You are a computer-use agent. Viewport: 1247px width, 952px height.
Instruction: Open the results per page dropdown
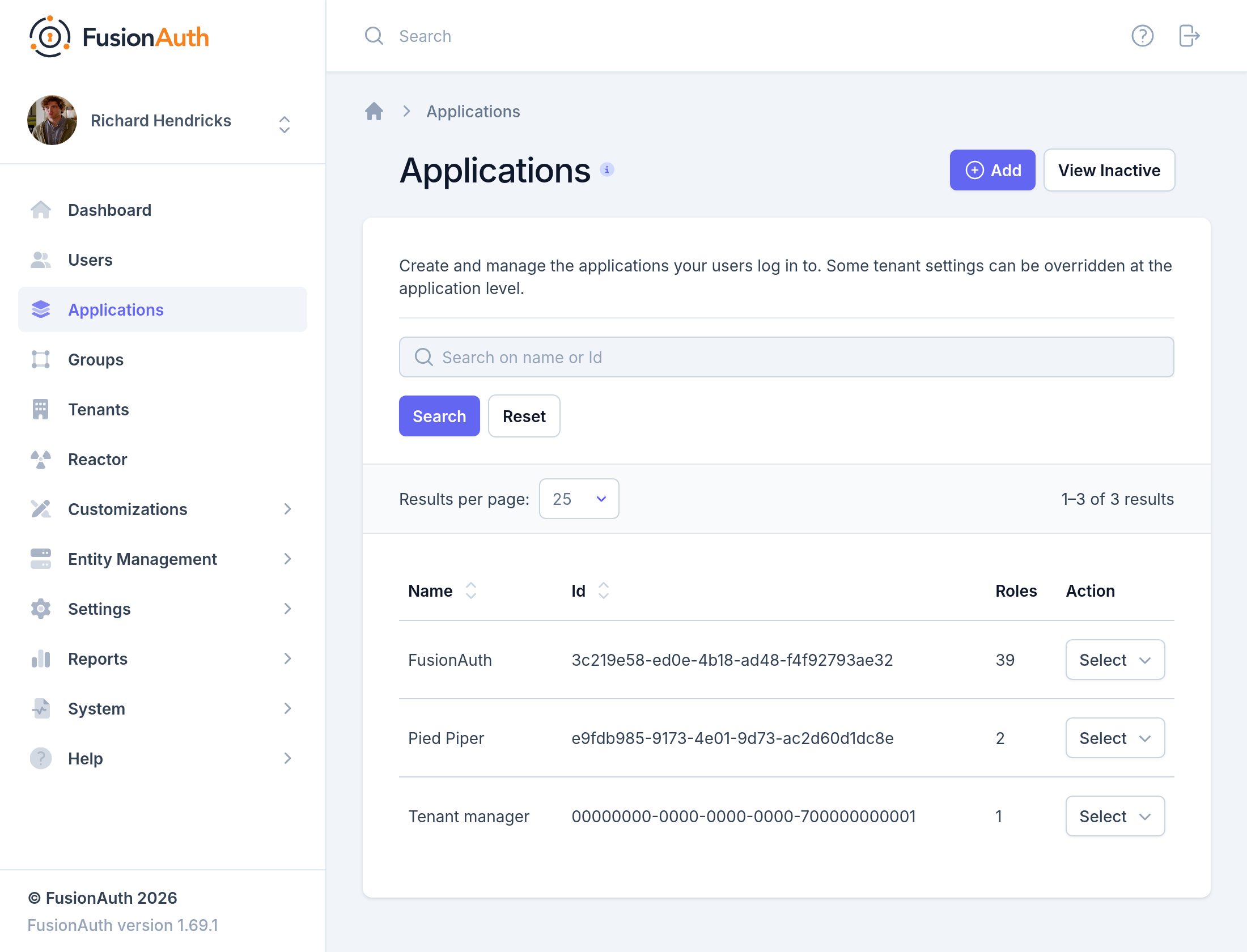coord(579,499)
